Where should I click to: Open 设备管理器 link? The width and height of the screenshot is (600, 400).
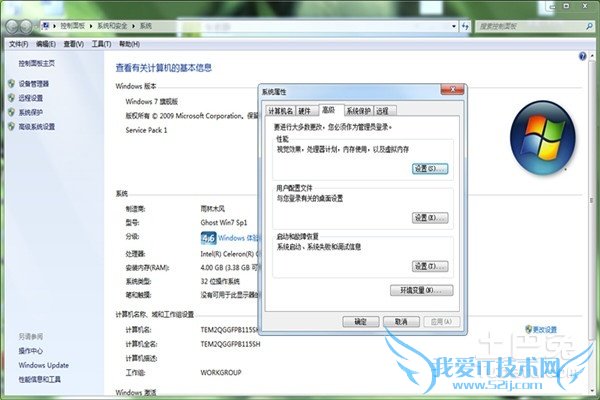[34, 83]
